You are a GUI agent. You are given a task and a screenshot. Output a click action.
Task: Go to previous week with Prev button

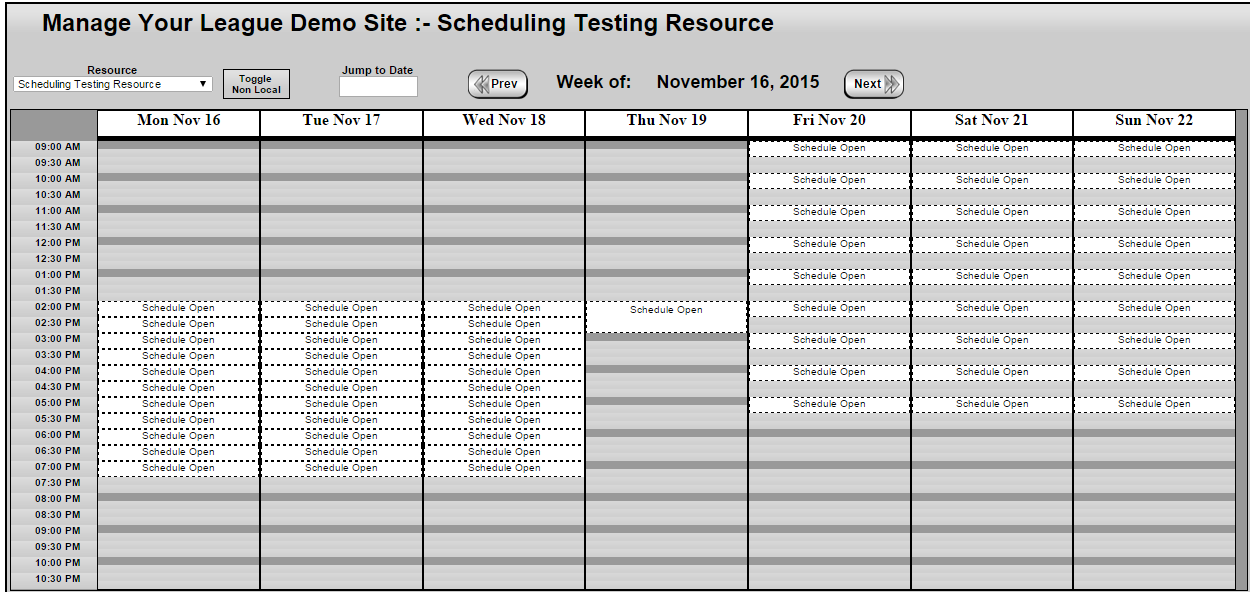click(x=498, y=84)
